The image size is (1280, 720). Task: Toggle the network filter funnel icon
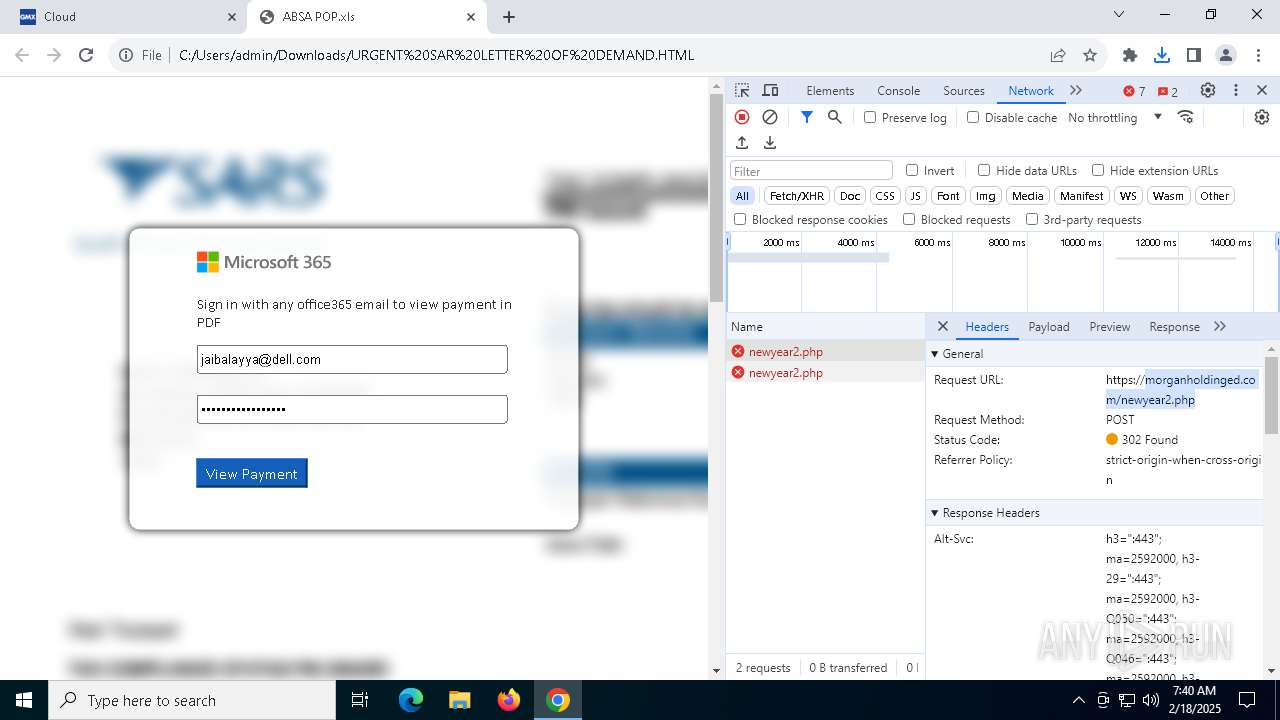tap(807, 117)
